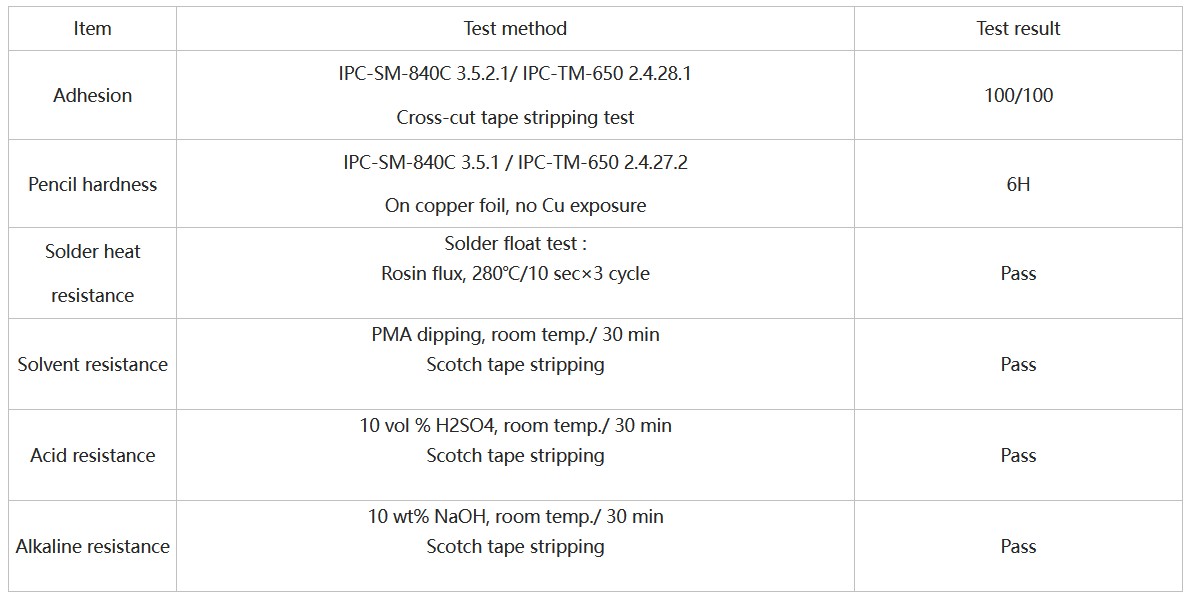This screenshot has height=596, width=1188.
Task: Click the Rosin flux 280°C method text
Action: [x=515, y=274]
